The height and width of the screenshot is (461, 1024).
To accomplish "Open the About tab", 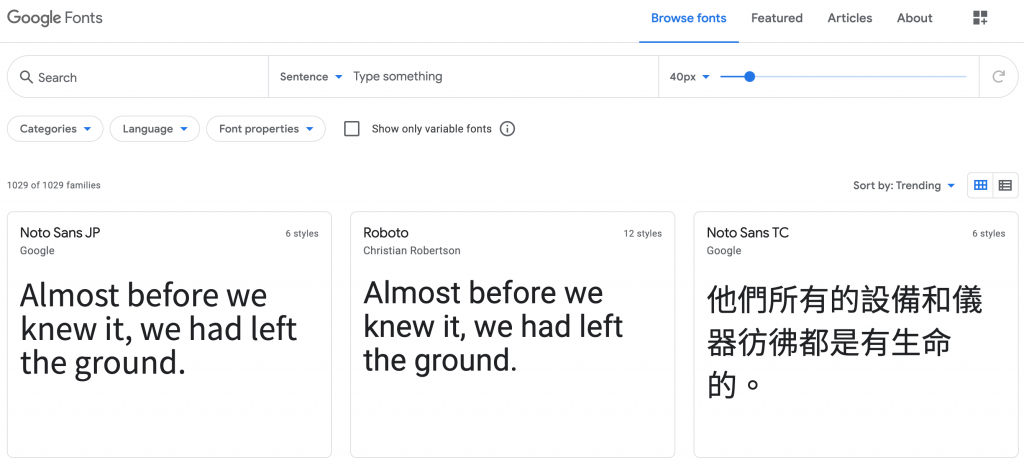I will pos(914,18).
